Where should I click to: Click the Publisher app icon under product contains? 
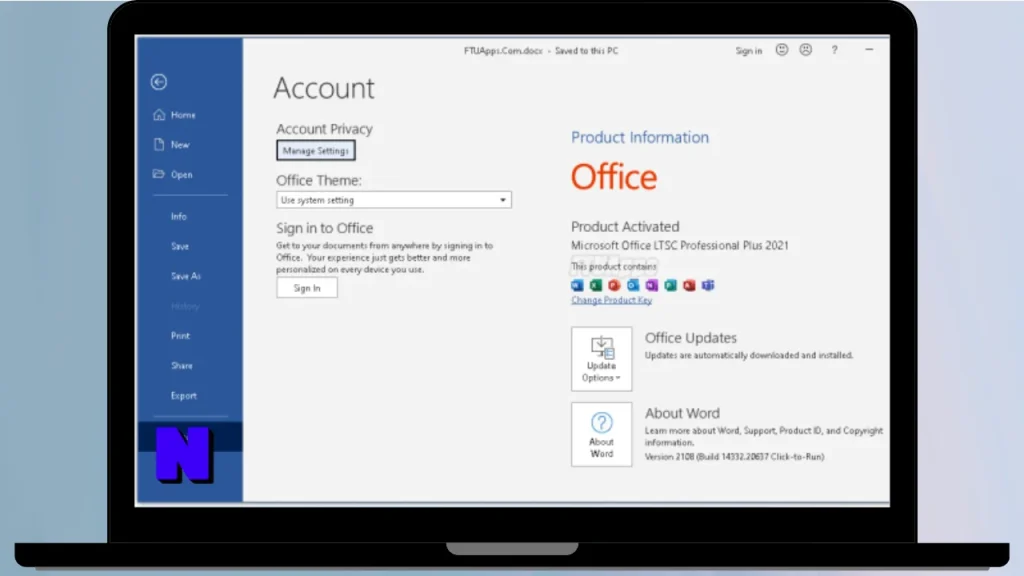670,285
